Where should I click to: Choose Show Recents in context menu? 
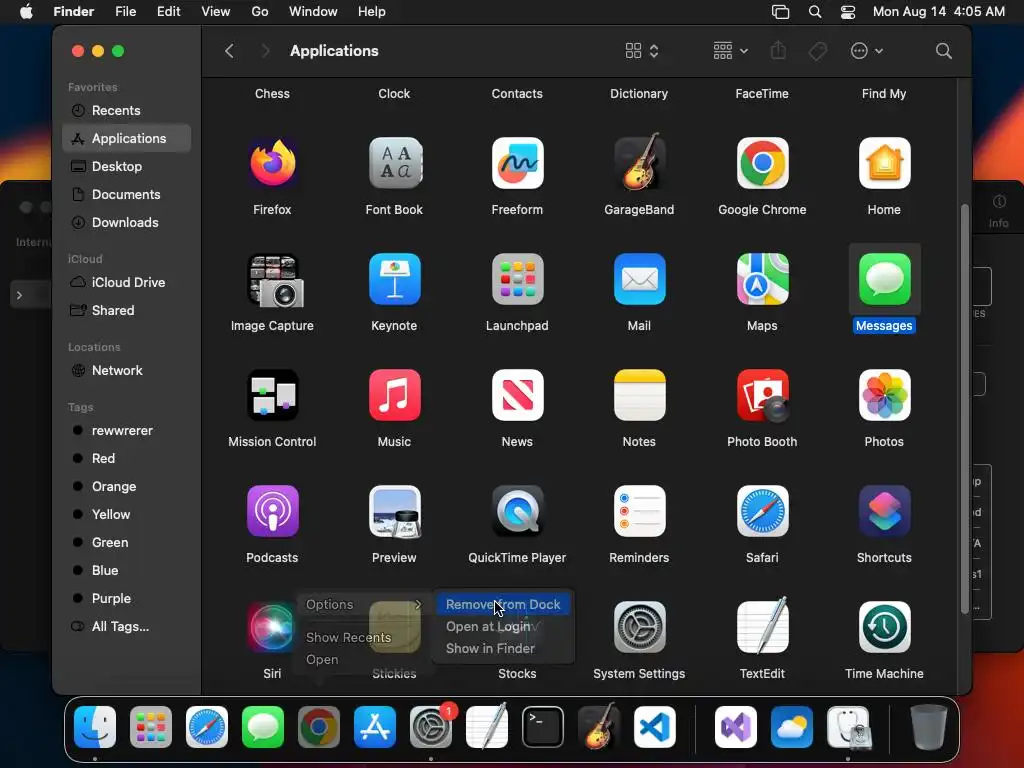click(348, 637)
